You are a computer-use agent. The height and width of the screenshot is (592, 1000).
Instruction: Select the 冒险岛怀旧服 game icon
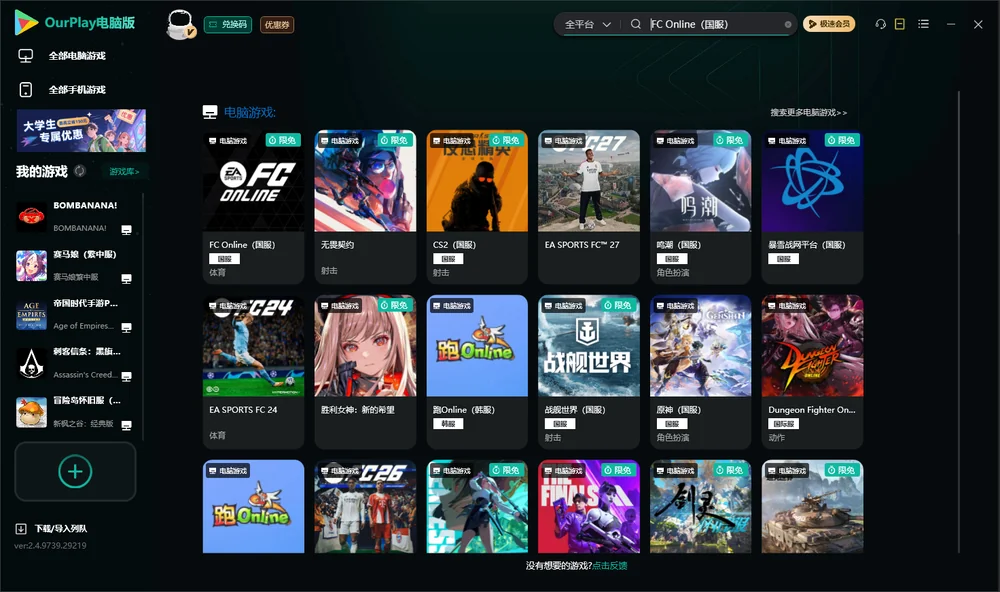[x=31, y=412]
